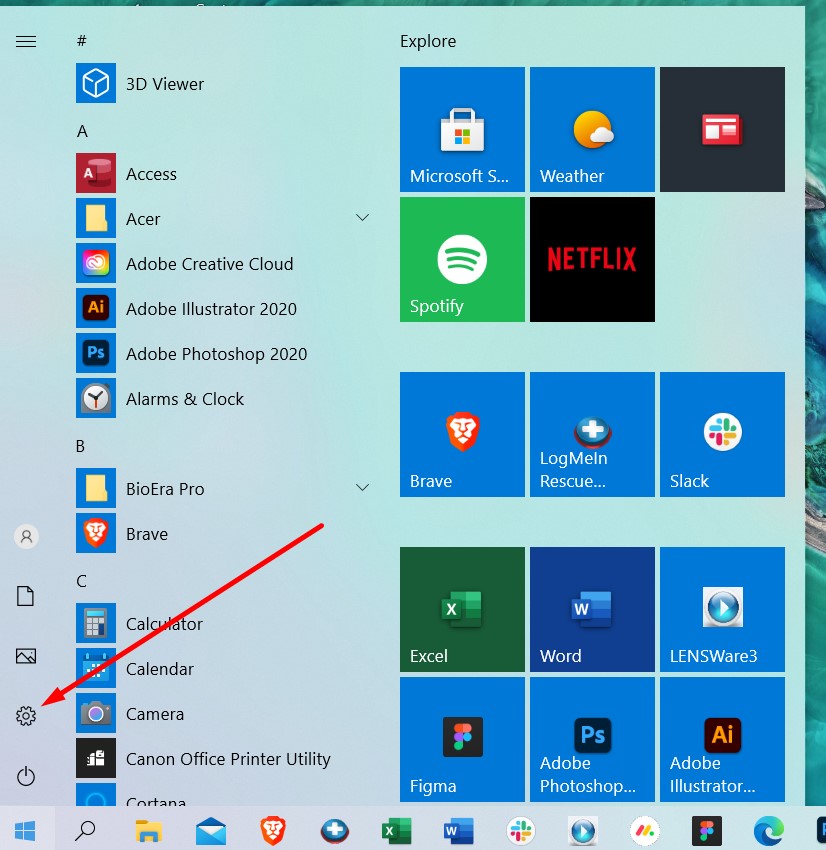The height and width of the screenshot is (850, 826).
Task: Open the Settings gear in the Start sidebar
Action: pyautogui.click(x=25, y=716)
